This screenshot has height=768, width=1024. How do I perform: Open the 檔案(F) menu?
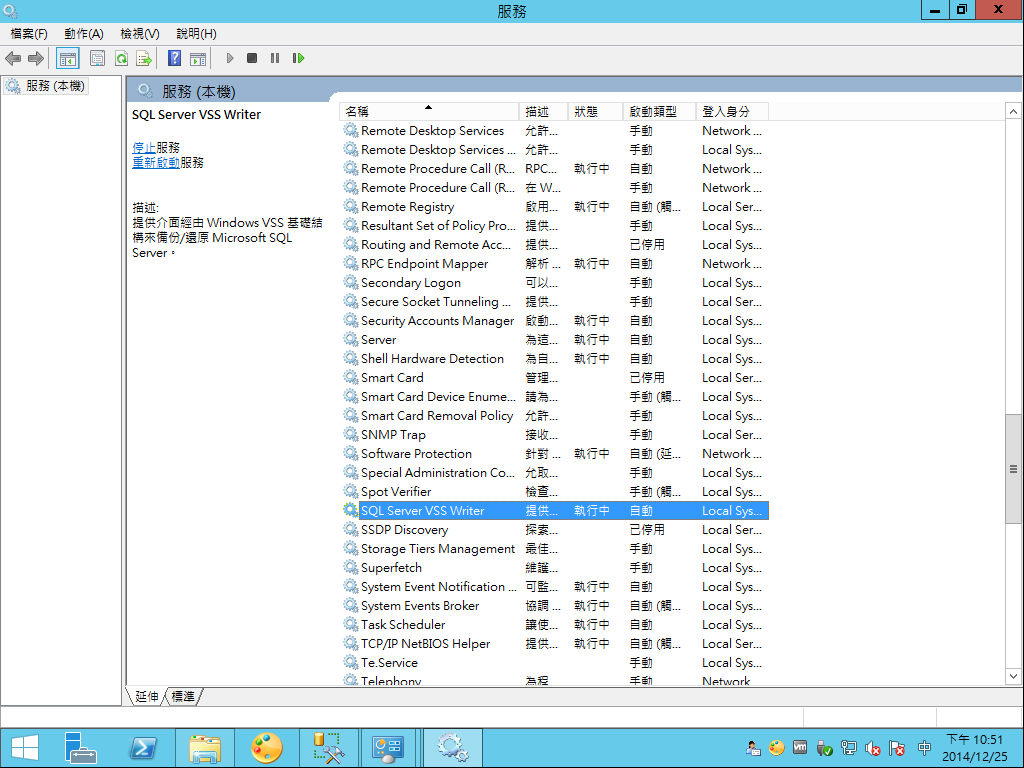tap(29, 33)
